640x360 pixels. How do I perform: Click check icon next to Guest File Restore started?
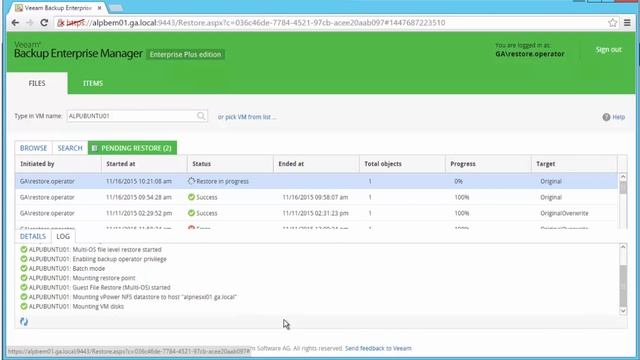pyautogui.click(x=24, y=287)
